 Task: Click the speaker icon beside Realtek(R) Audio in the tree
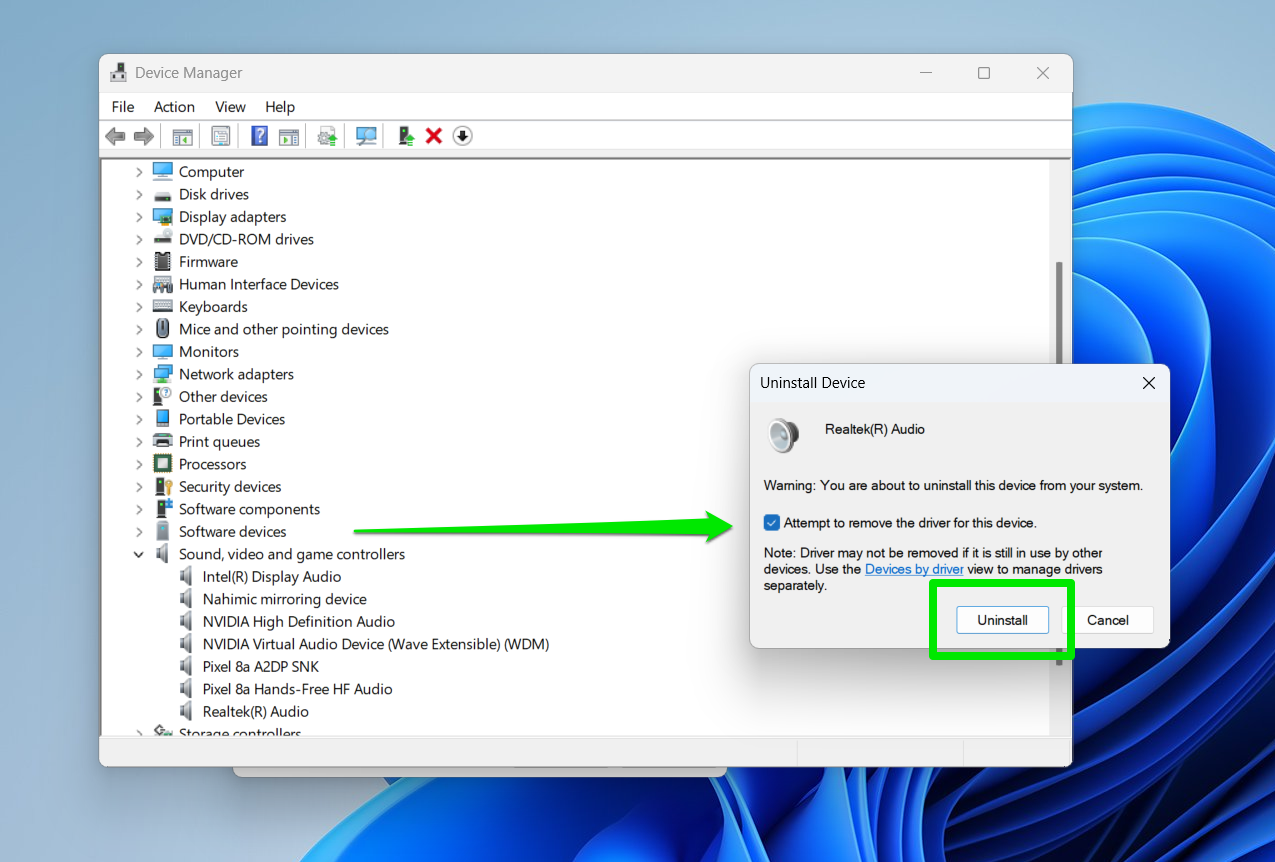[x=186, y=712]
